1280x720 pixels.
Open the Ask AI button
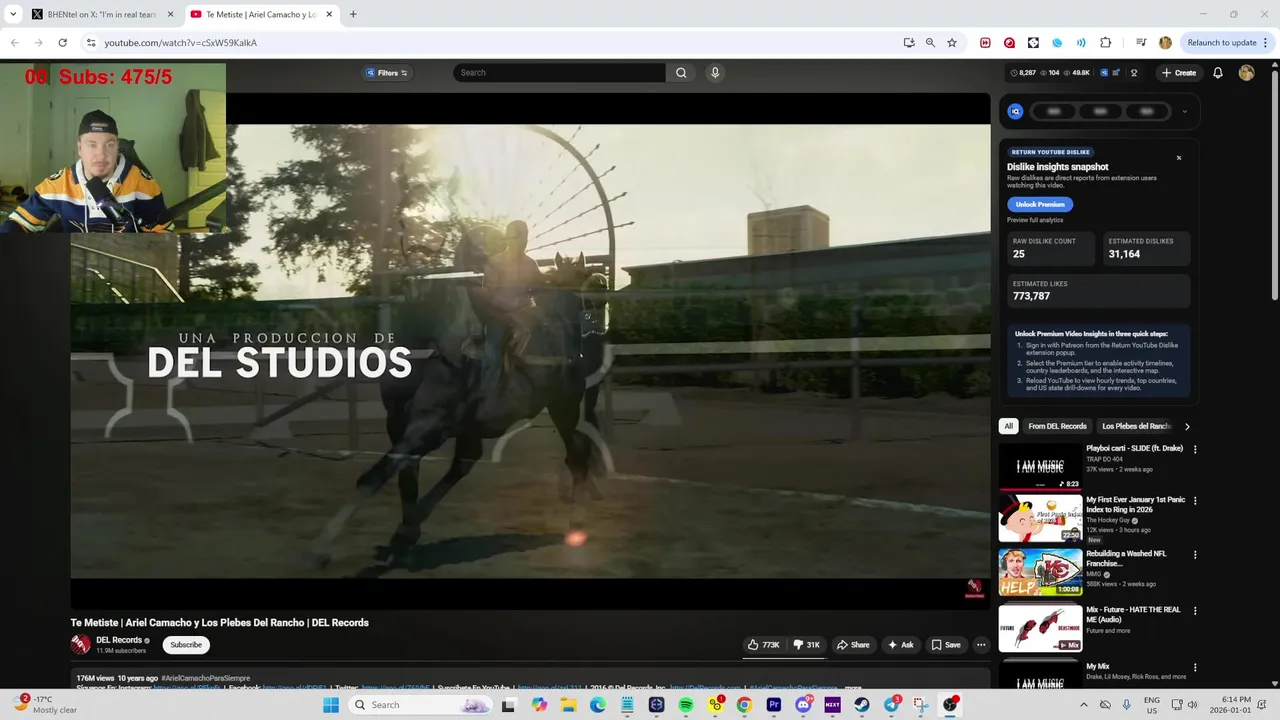(900, 645)
